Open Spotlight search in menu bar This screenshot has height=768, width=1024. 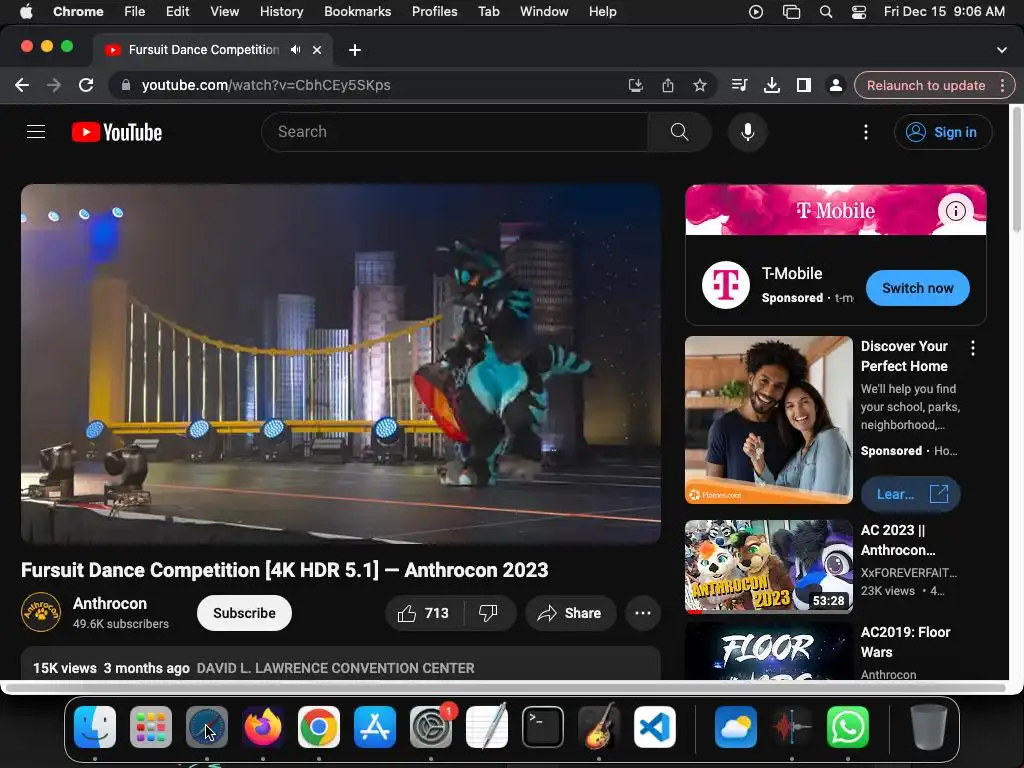[825, 12]
